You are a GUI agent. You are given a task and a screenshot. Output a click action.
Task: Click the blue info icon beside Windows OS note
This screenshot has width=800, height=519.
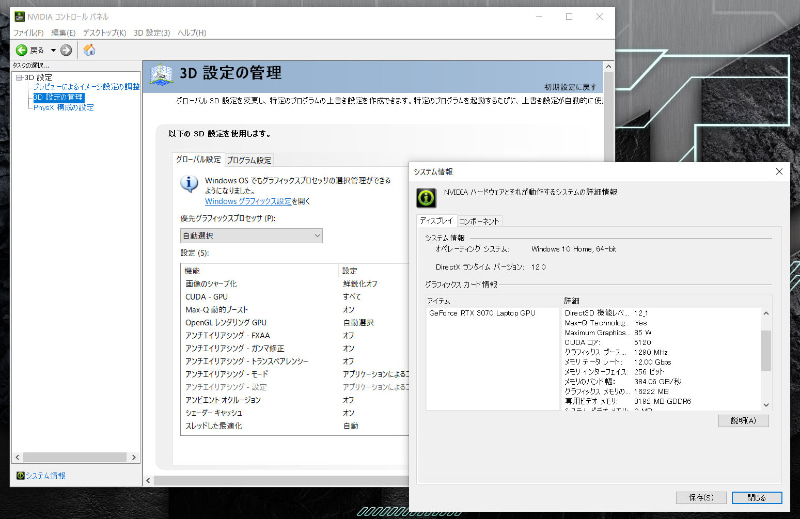pyautogui.click(x=189, y=184)
